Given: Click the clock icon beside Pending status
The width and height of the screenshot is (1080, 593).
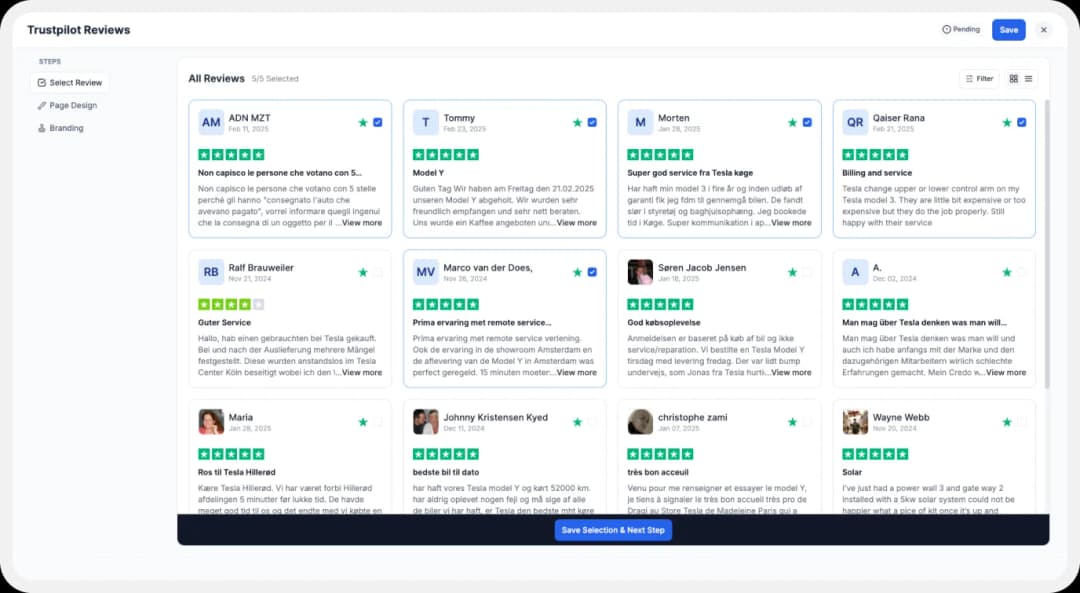Looking at the screenshot, I should click(x=945, y=29).
